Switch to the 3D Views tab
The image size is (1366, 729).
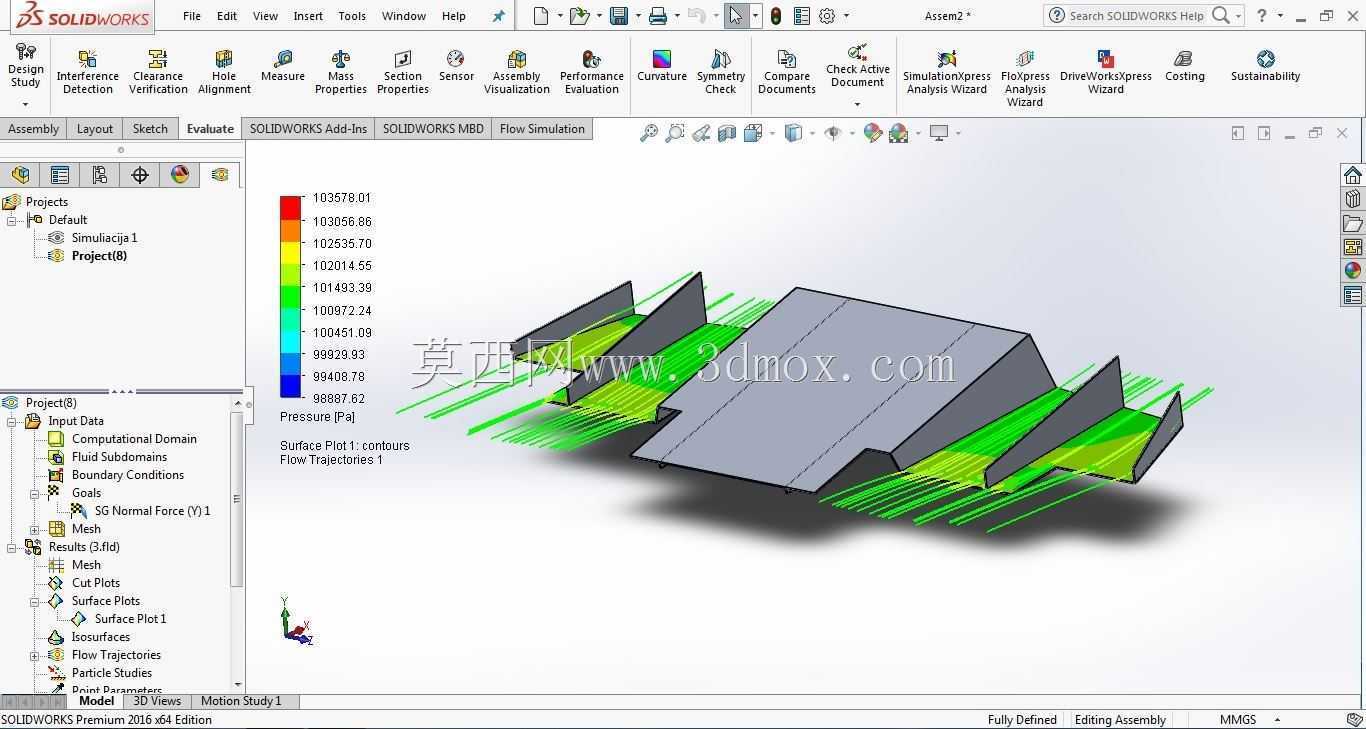[x=157, y=701]
